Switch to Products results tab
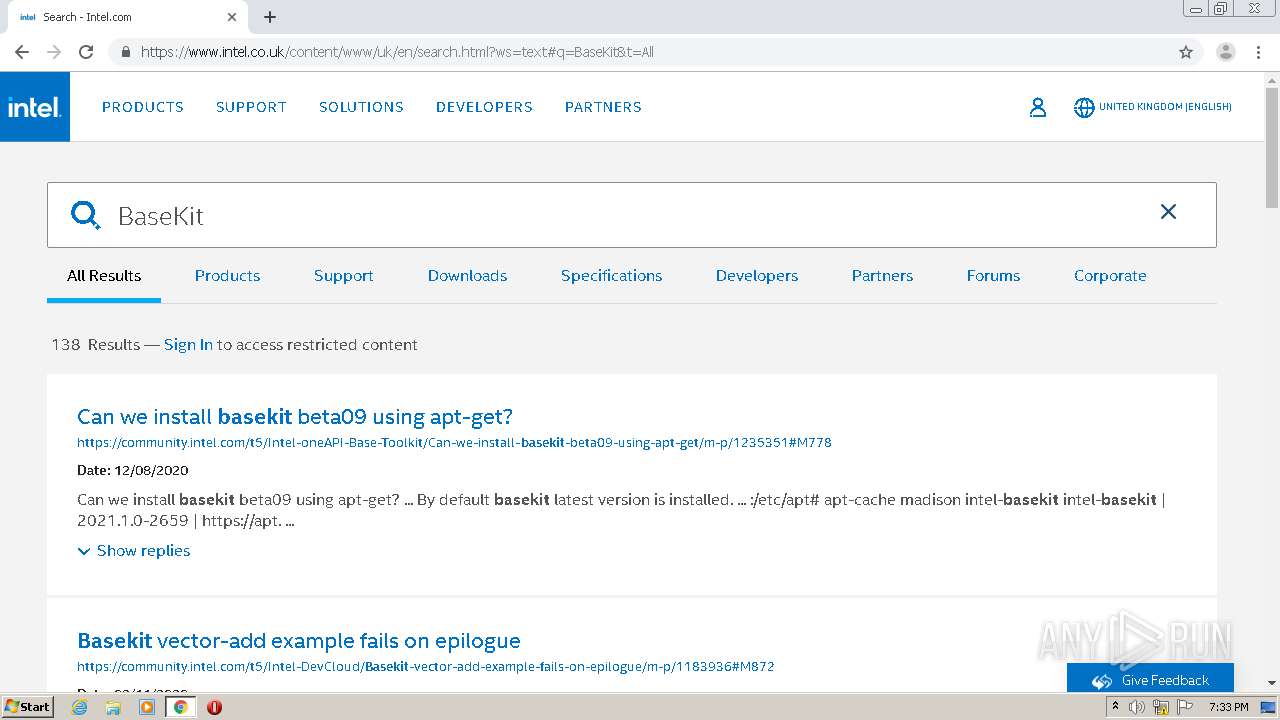This screenshot has width=1280, height=720. tap(227, 276)
